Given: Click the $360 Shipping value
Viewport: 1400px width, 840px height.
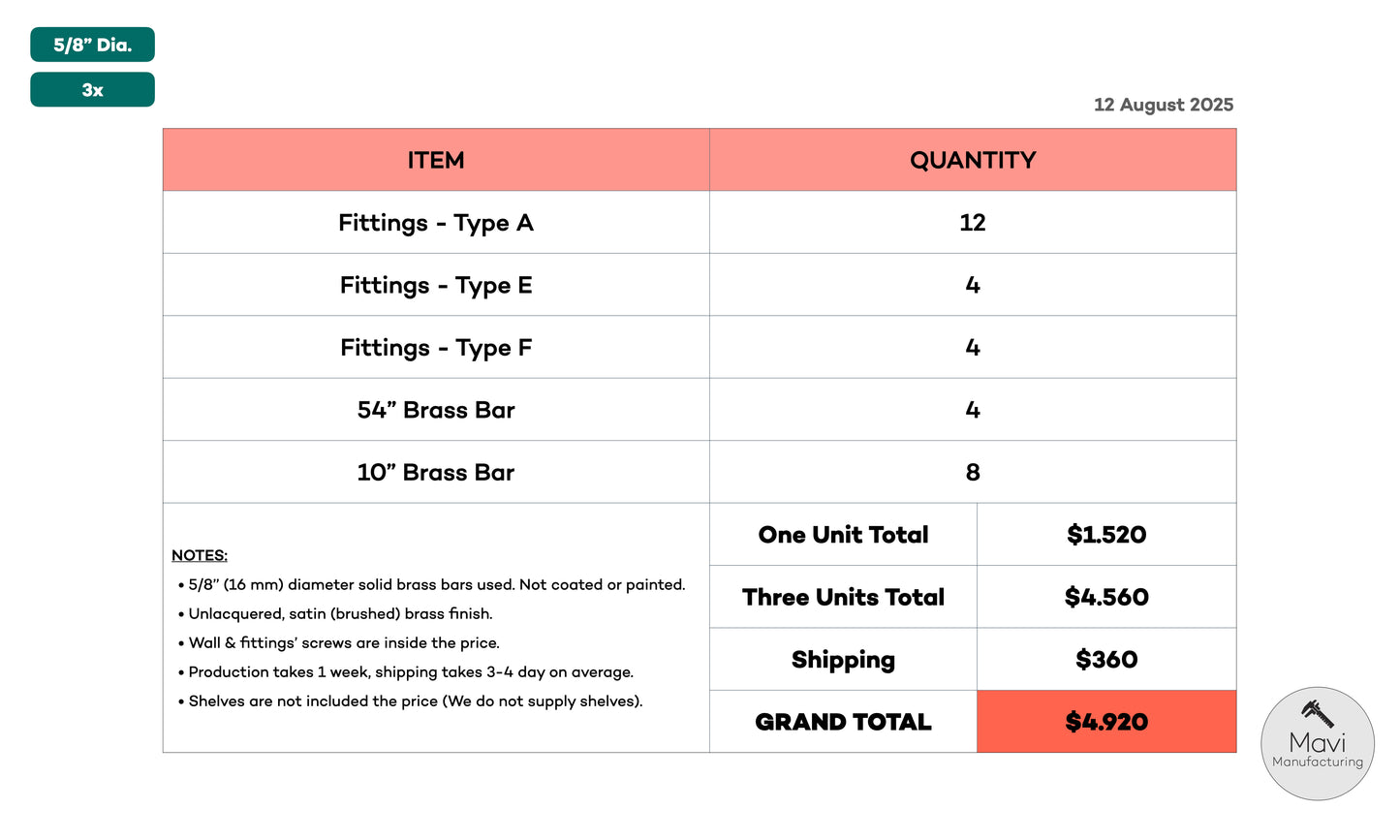Looking at the screenshot, I should pyautogui.click(x=1106, y=660).
